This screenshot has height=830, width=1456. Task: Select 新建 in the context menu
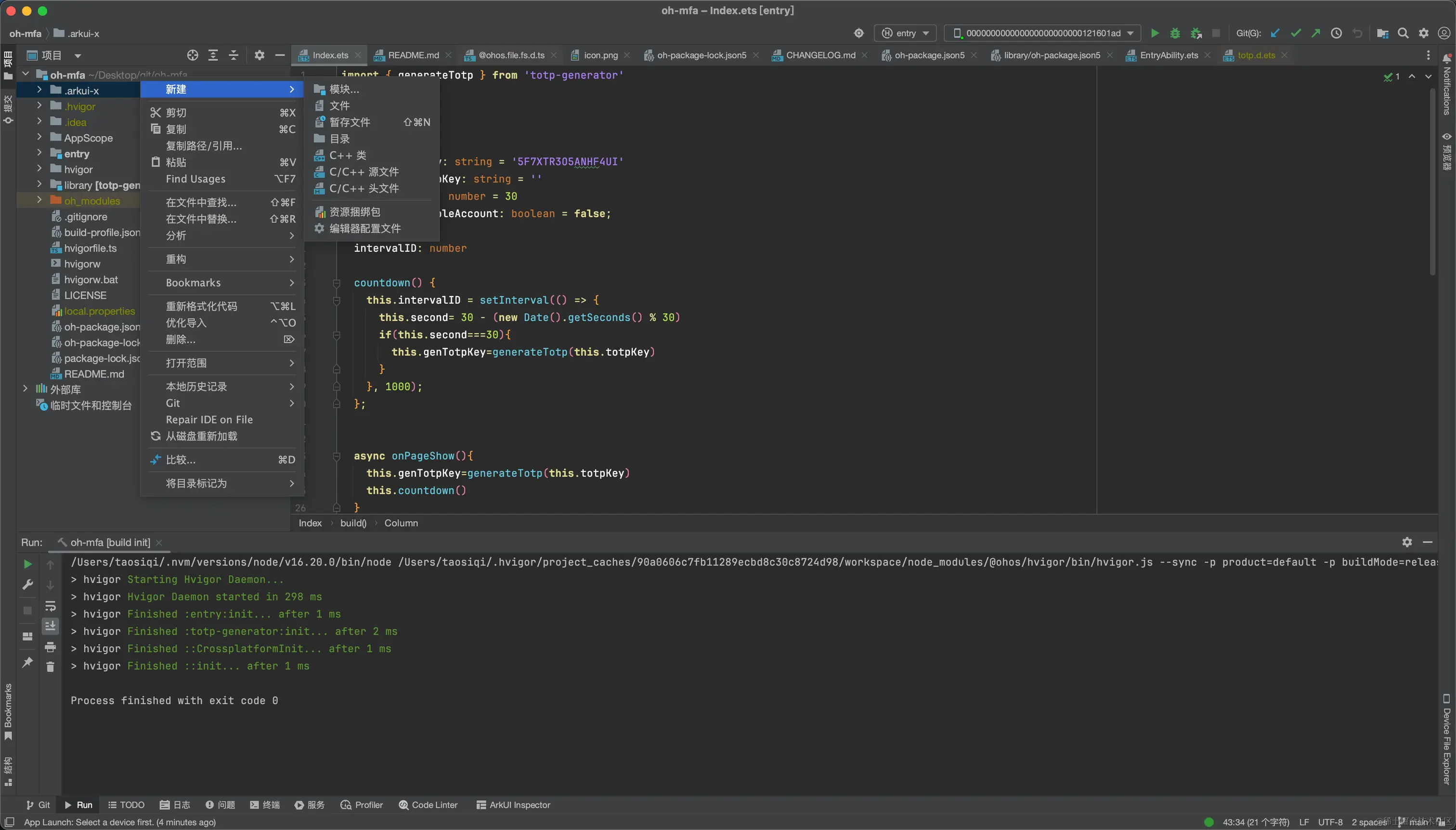pos(222,90)
